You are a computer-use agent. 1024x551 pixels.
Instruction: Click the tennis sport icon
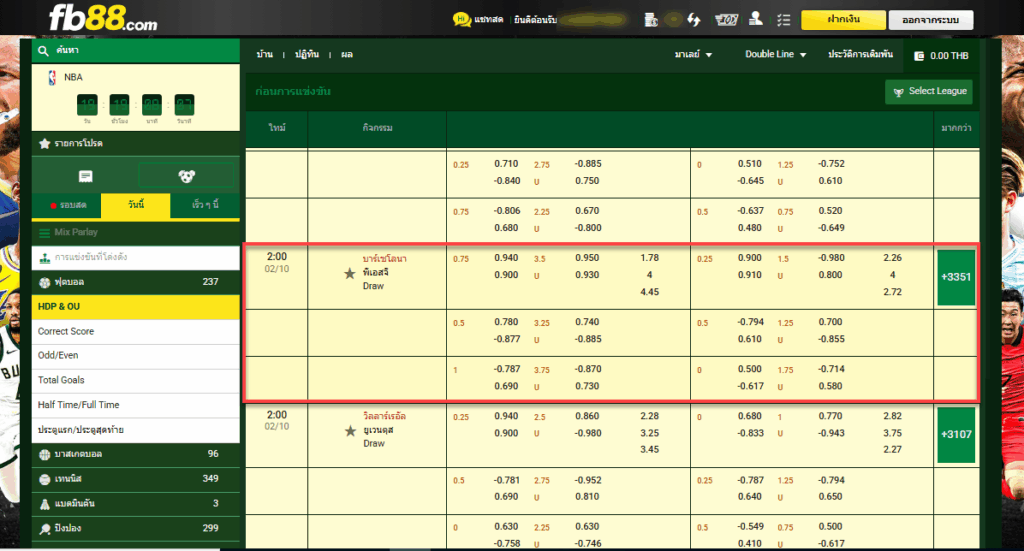tap(44, 479)
